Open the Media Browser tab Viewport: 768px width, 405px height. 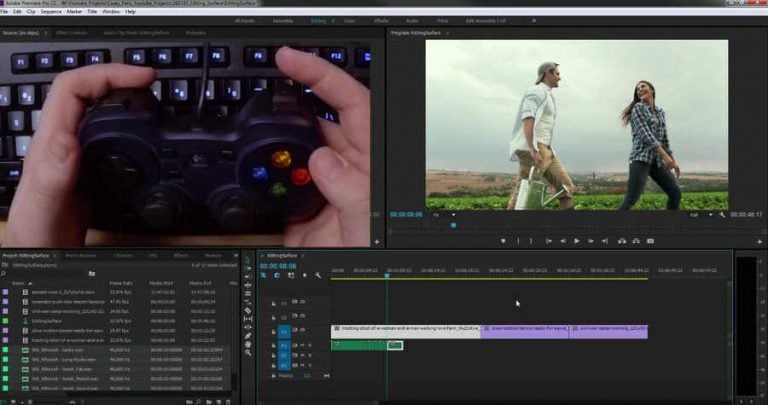click(x=81, y=255)
